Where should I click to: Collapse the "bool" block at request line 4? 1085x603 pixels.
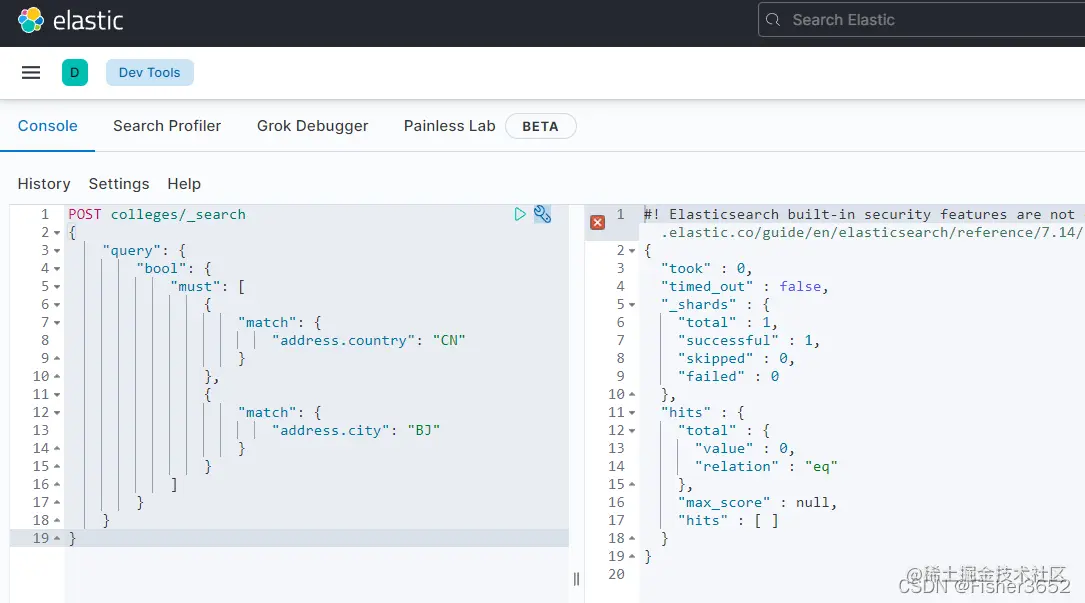pyautogui.click(x=57, y=269)
